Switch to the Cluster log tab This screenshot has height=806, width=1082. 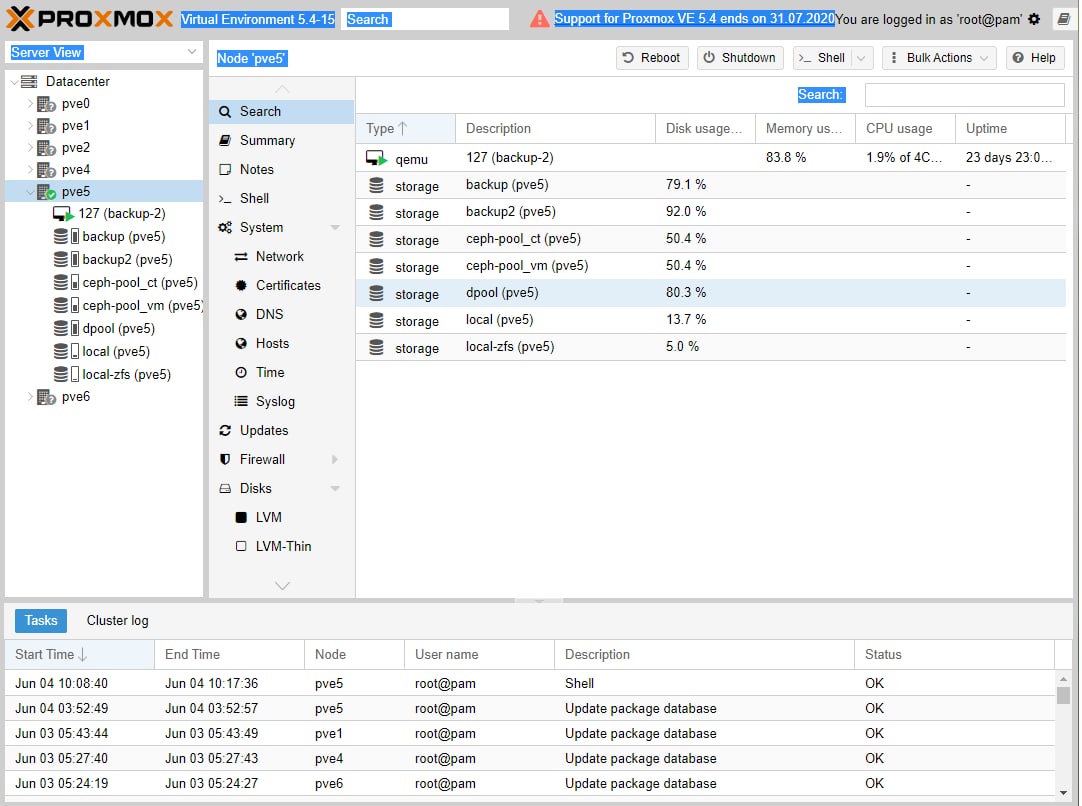coord(117,621)
